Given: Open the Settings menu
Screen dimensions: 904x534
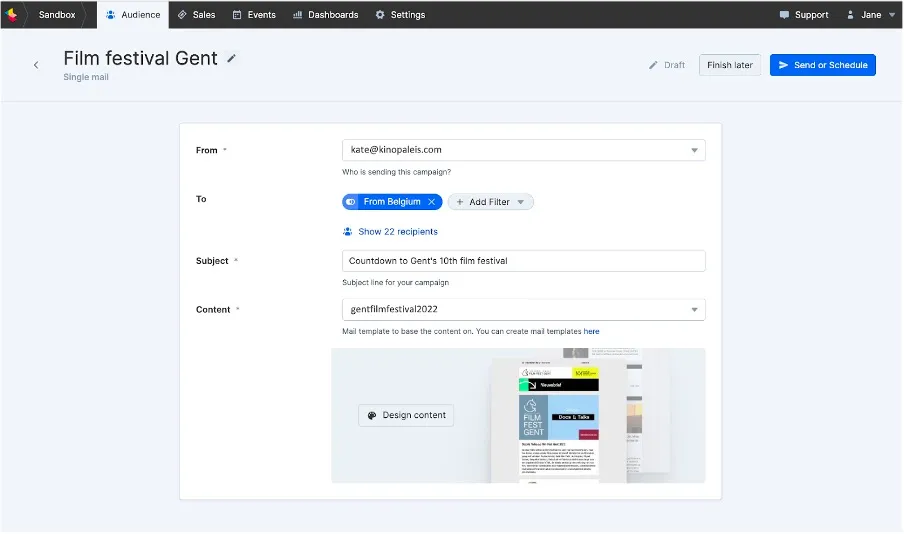Looking at the screenshot, I should pos(400,14).
